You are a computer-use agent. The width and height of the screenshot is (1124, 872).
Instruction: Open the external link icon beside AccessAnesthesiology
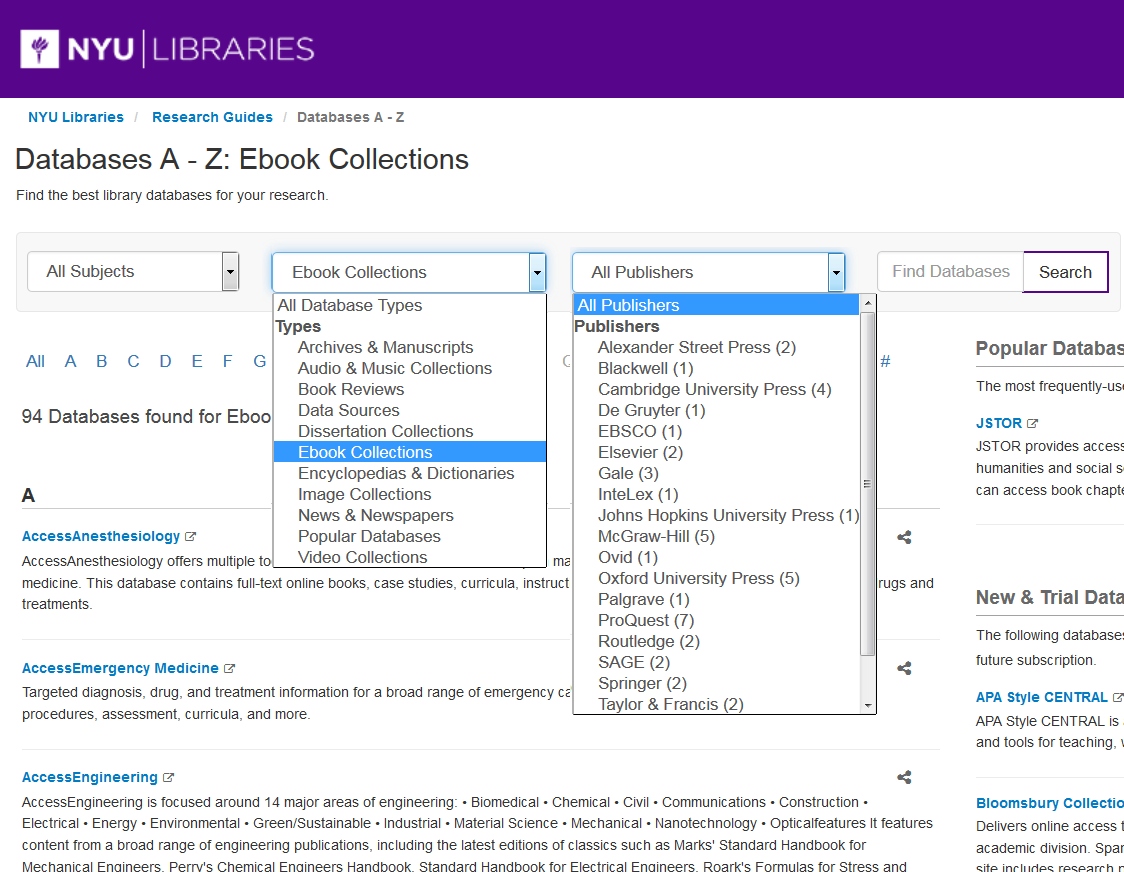(x=190, y=536)
